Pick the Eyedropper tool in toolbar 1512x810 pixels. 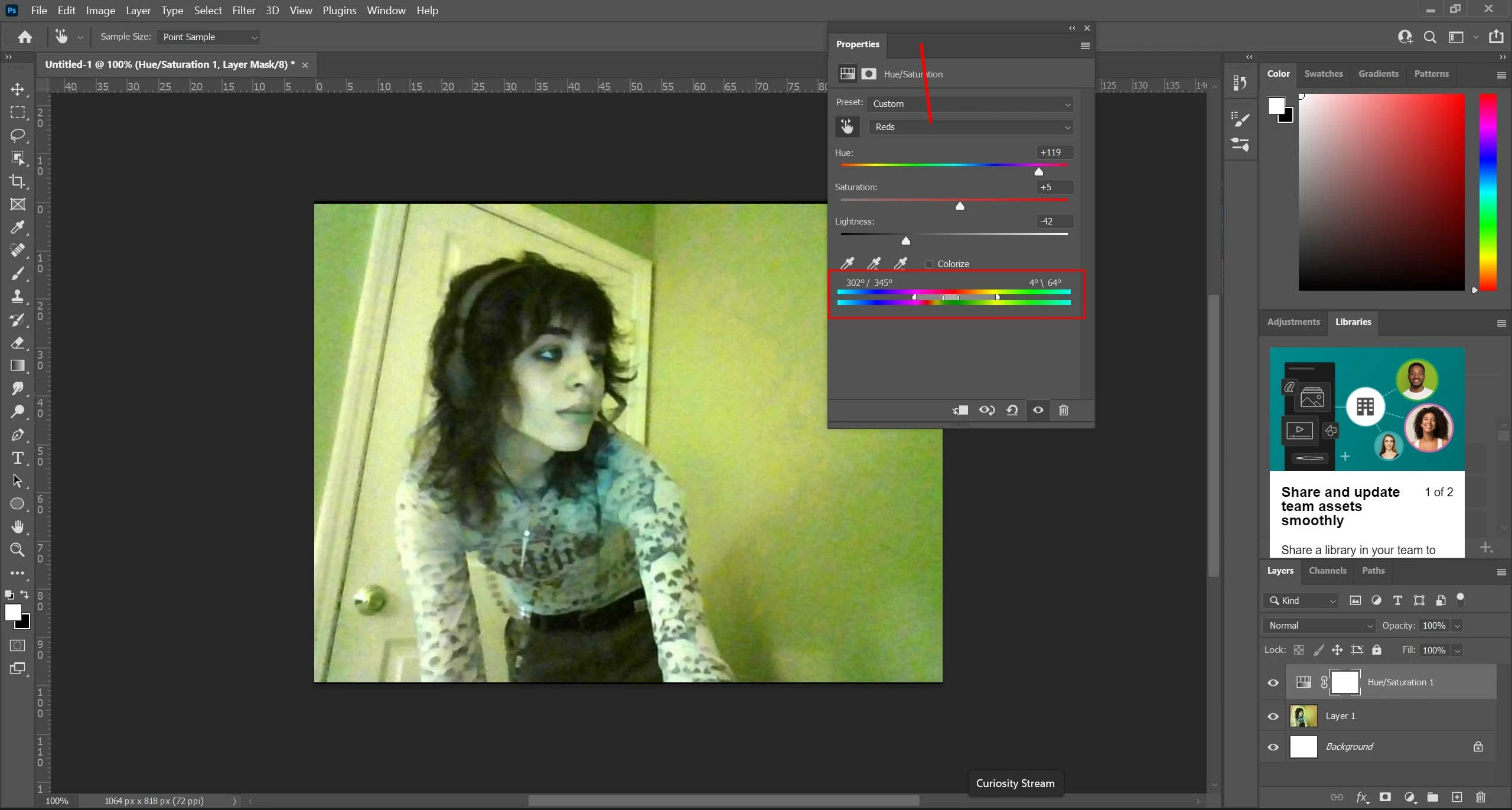coord(17,227)
